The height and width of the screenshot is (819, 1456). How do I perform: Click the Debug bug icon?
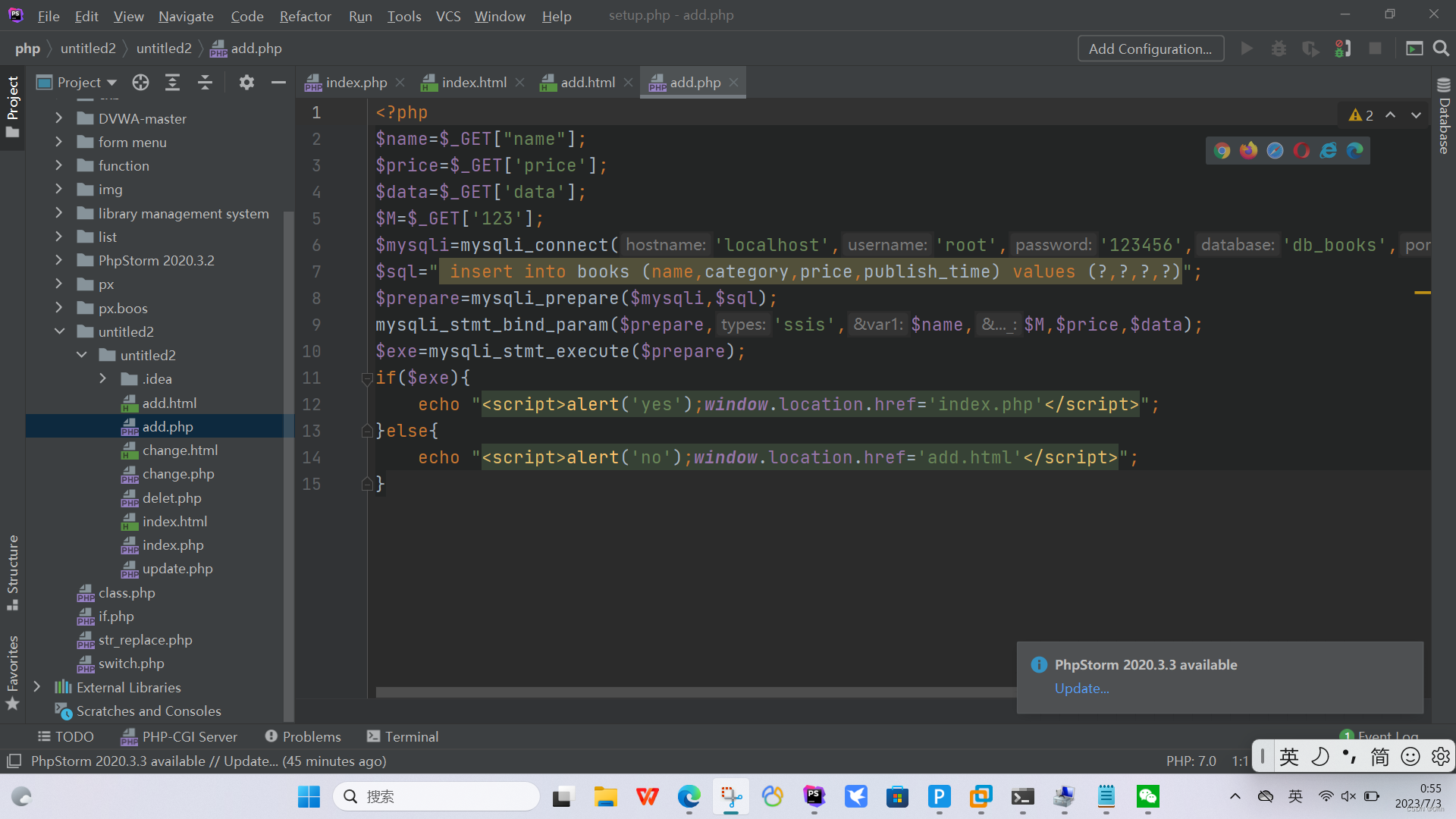point(1279,49)
